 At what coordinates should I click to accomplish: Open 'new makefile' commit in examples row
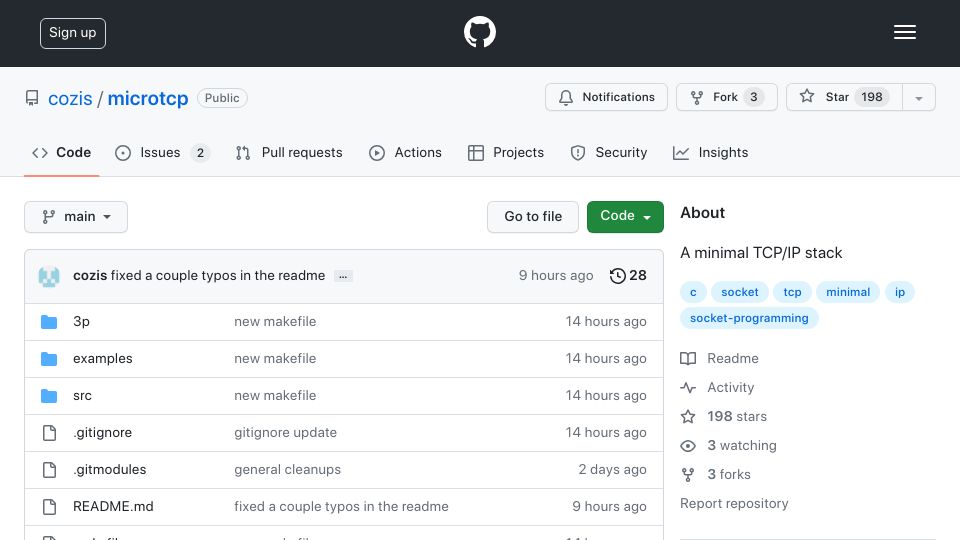(275, 359)
